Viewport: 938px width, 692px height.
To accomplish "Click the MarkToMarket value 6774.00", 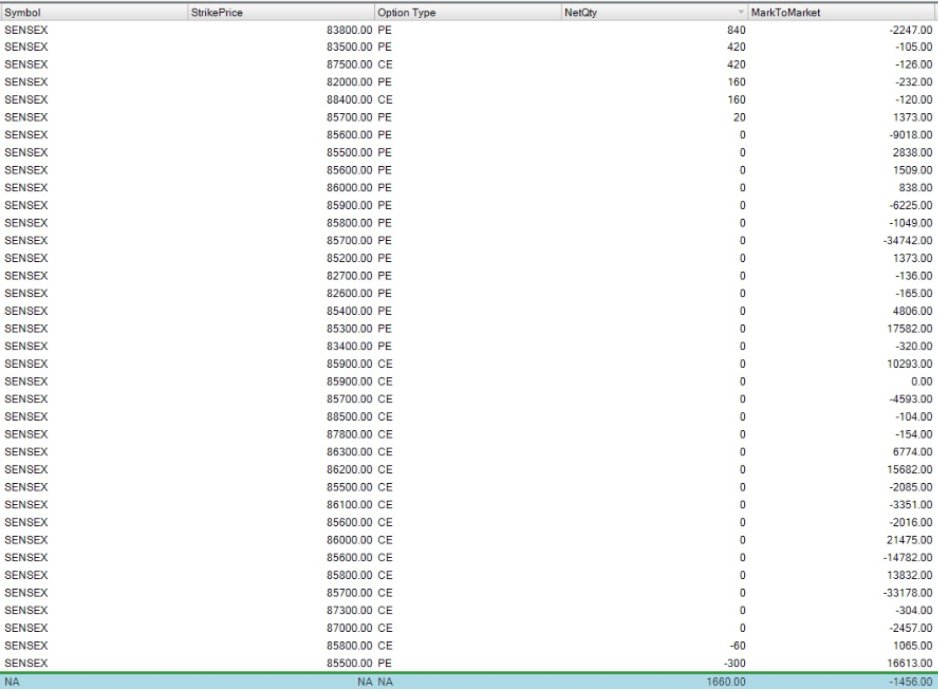I will 912,452.
